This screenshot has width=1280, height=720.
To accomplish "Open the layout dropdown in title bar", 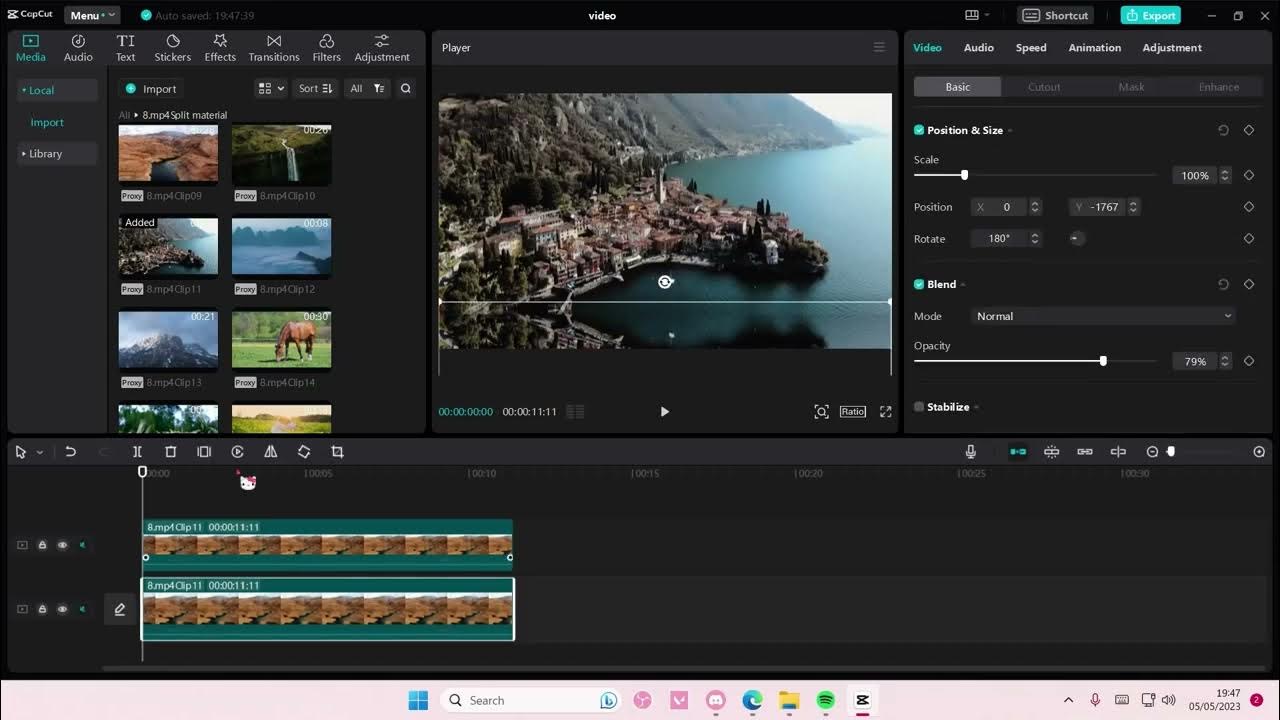I will (977, 15).
